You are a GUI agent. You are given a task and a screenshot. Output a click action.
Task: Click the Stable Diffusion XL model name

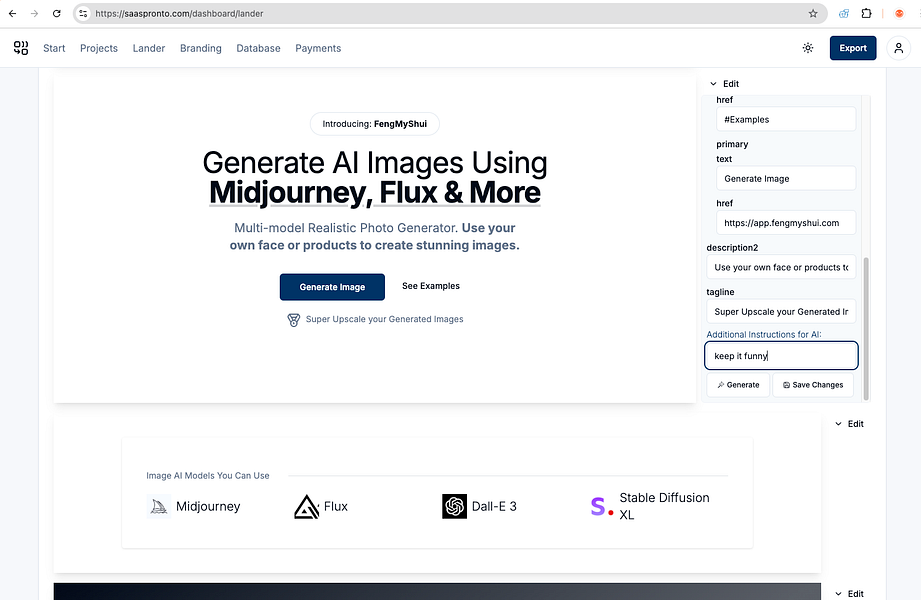664,506
